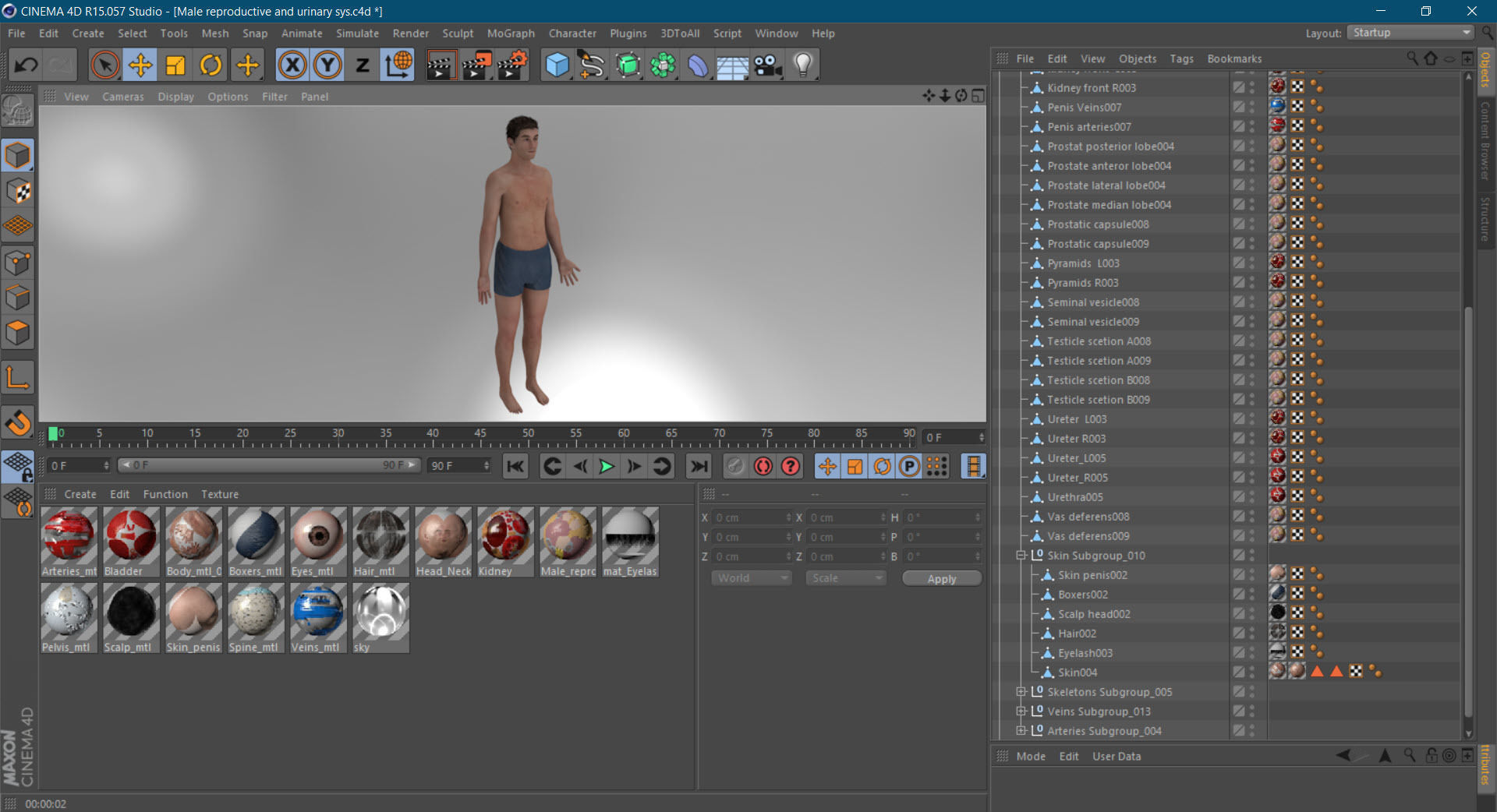The height and width of the screenshot is (812, 1497).
Task: Open the Character menu
Action: (x=572, y=34)
